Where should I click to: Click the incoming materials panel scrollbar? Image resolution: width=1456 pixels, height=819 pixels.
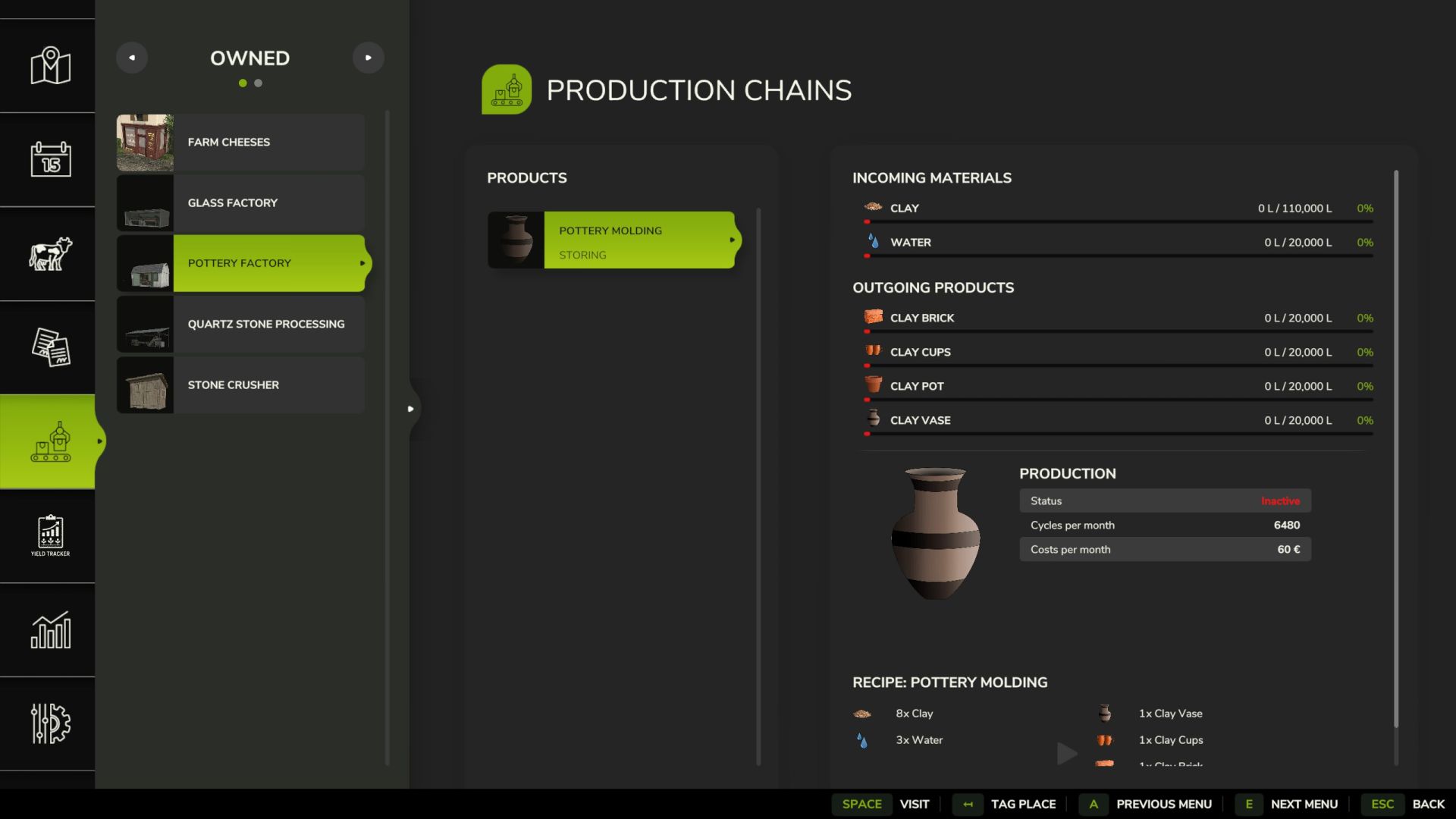pyautogui.click(x=1396, y=447)
